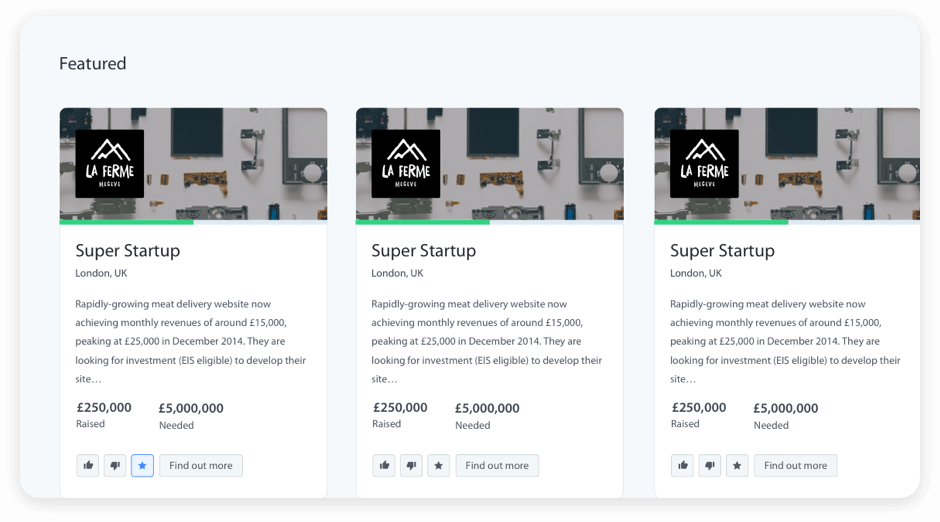Click thumbs down on first startup card
Image resolution: width=940 pixels, height=522 pixels.
[115, 466]
